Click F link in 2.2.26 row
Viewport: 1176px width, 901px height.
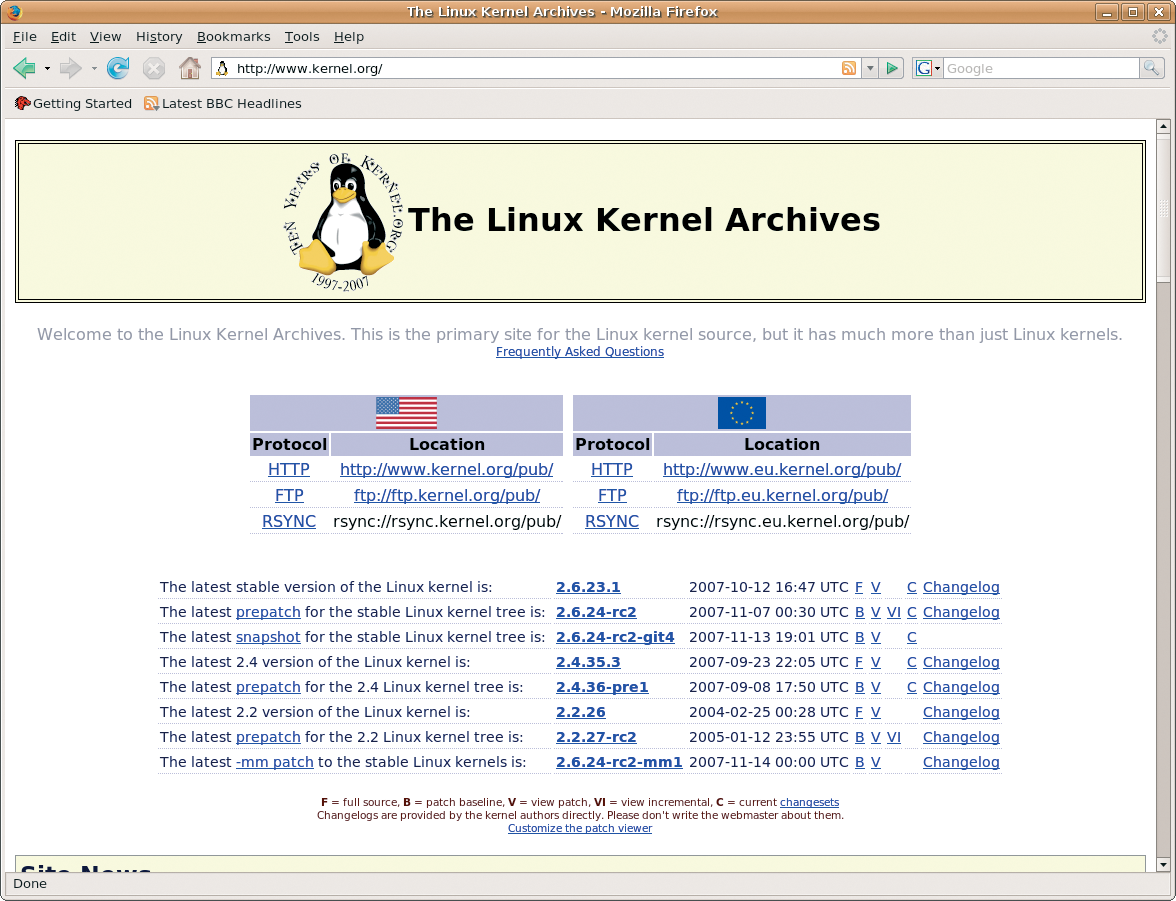click(859, 712)
